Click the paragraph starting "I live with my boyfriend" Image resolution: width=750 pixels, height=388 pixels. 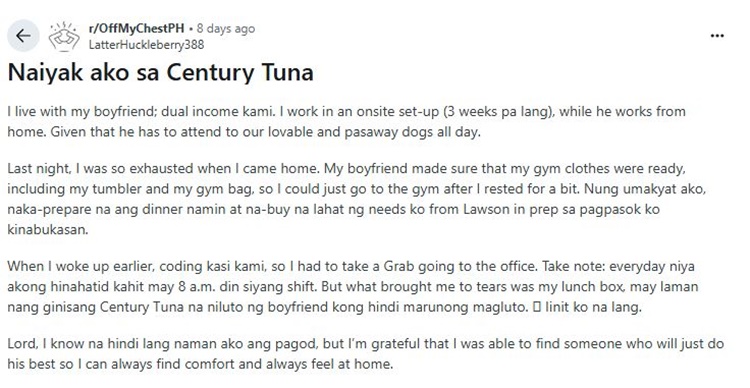[x=346, y=122]
